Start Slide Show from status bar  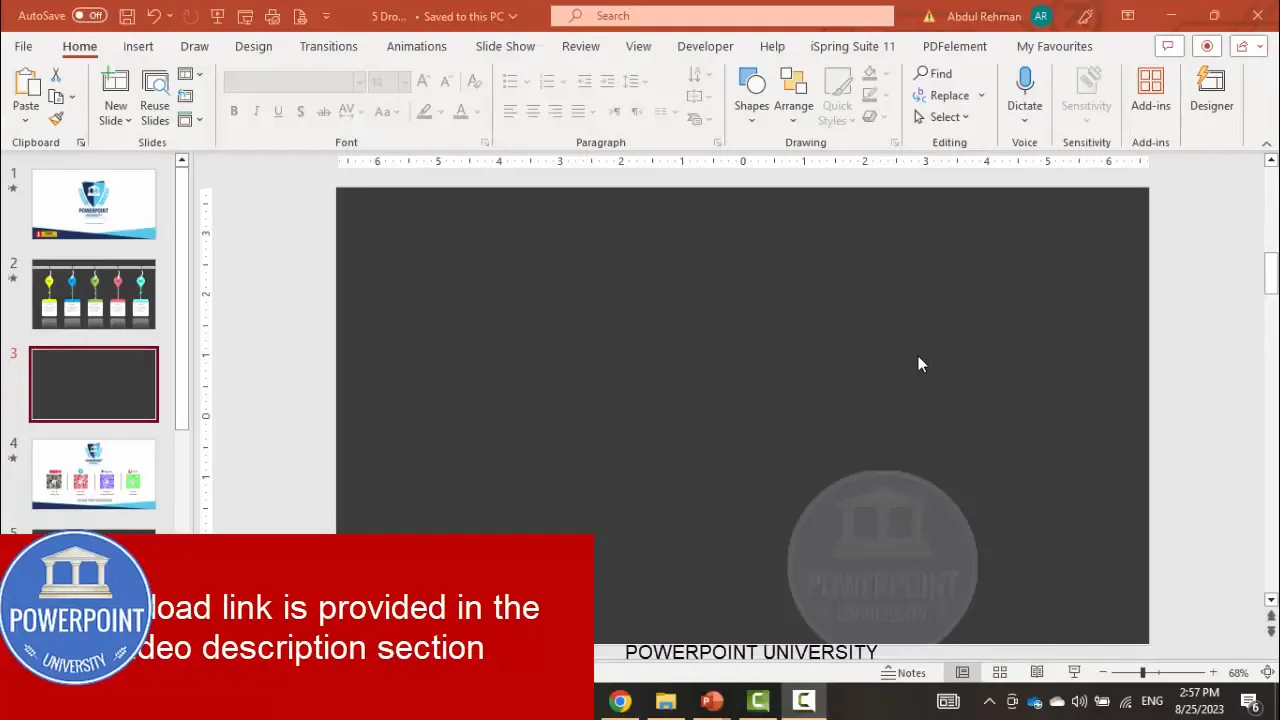[1074, 673]
